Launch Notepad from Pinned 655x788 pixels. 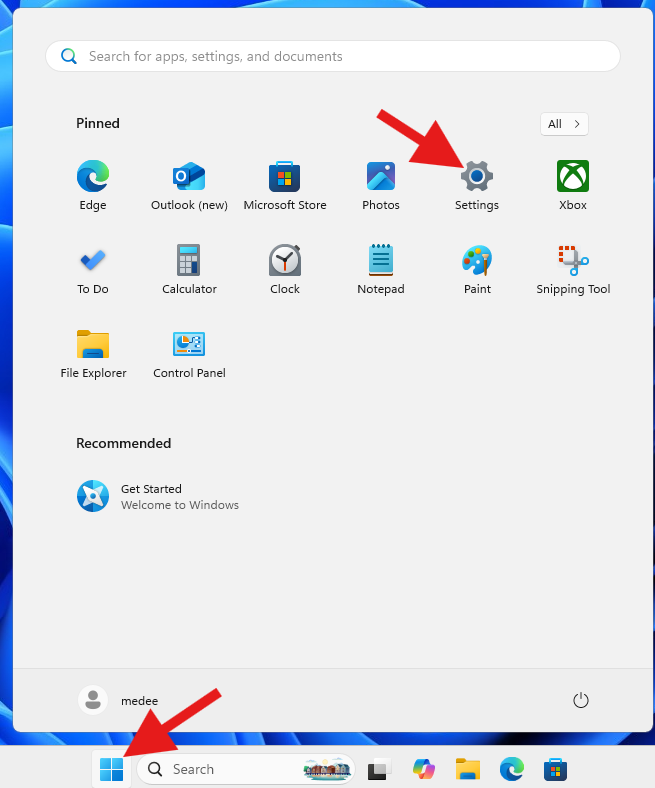click(x=381, y=269)
